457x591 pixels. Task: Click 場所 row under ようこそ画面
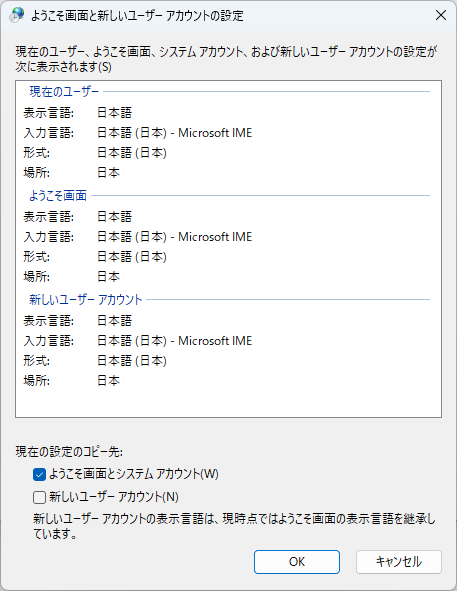[x=72, y=277]
